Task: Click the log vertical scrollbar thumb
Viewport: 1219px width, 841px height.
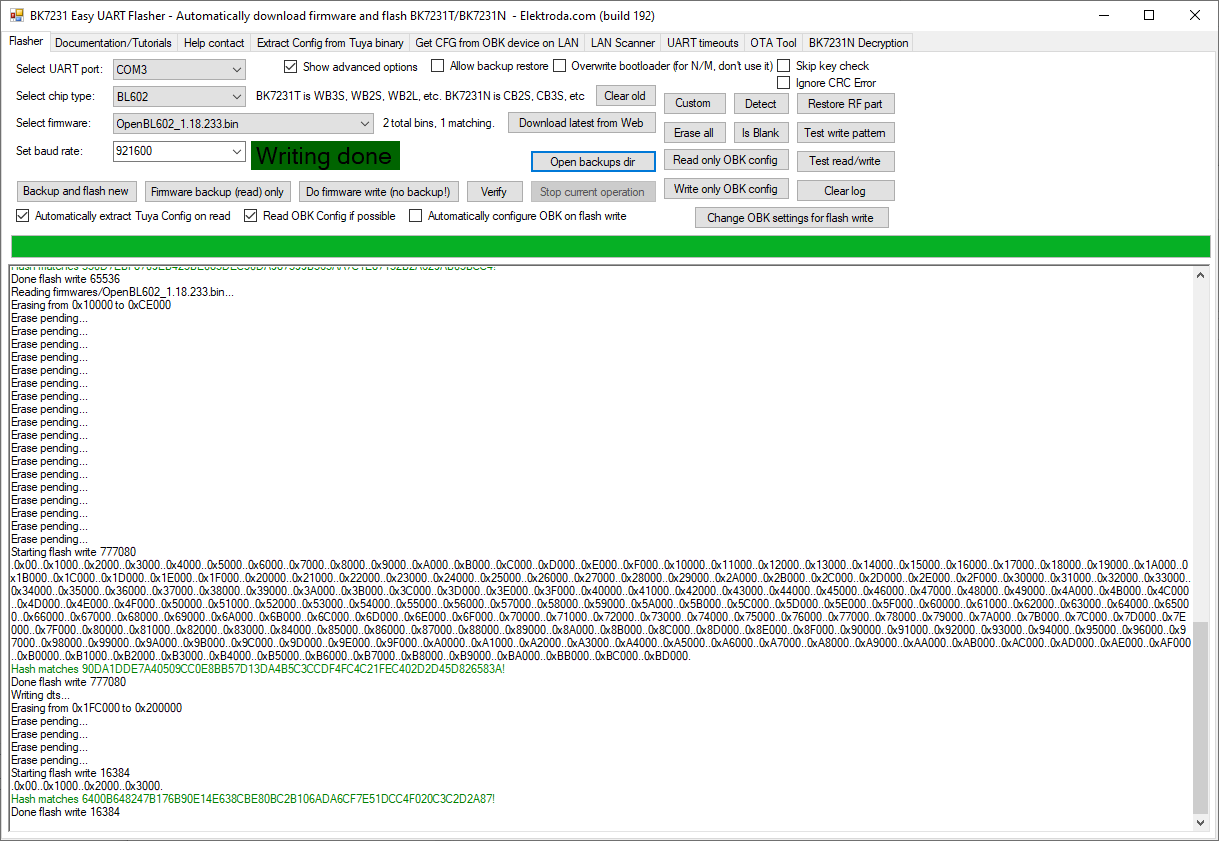Action: tap(1201, 717)
